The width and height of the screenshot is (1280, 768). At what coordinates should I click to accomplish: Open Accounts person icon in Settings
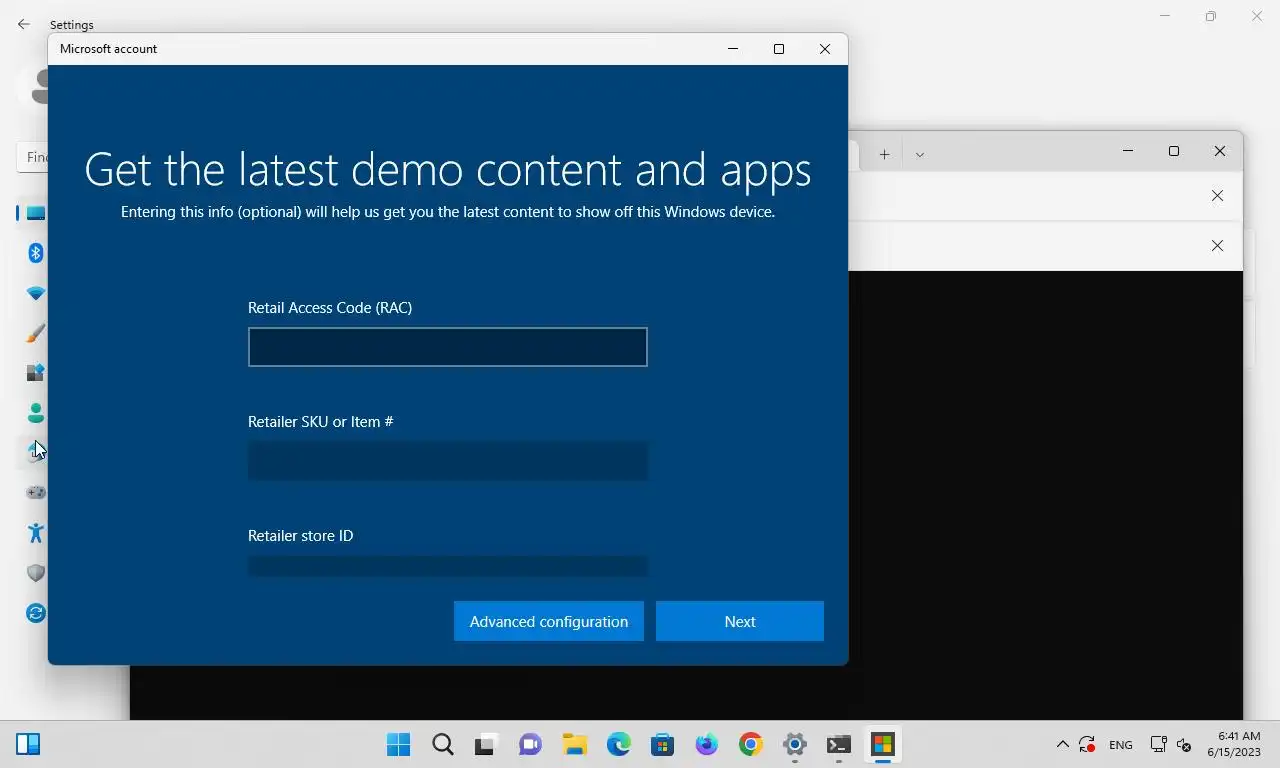36,413
